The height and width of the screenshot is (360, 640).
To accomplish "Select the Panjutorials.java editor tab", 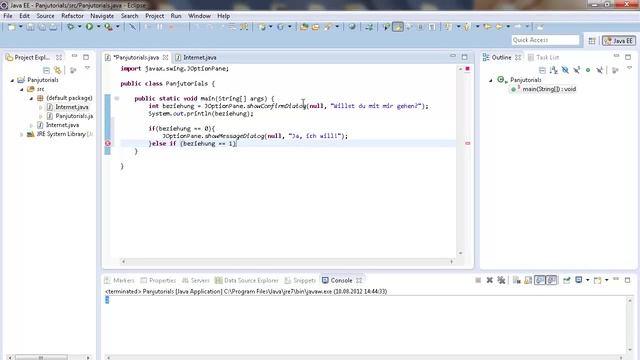I will click(x=136, y=58).
